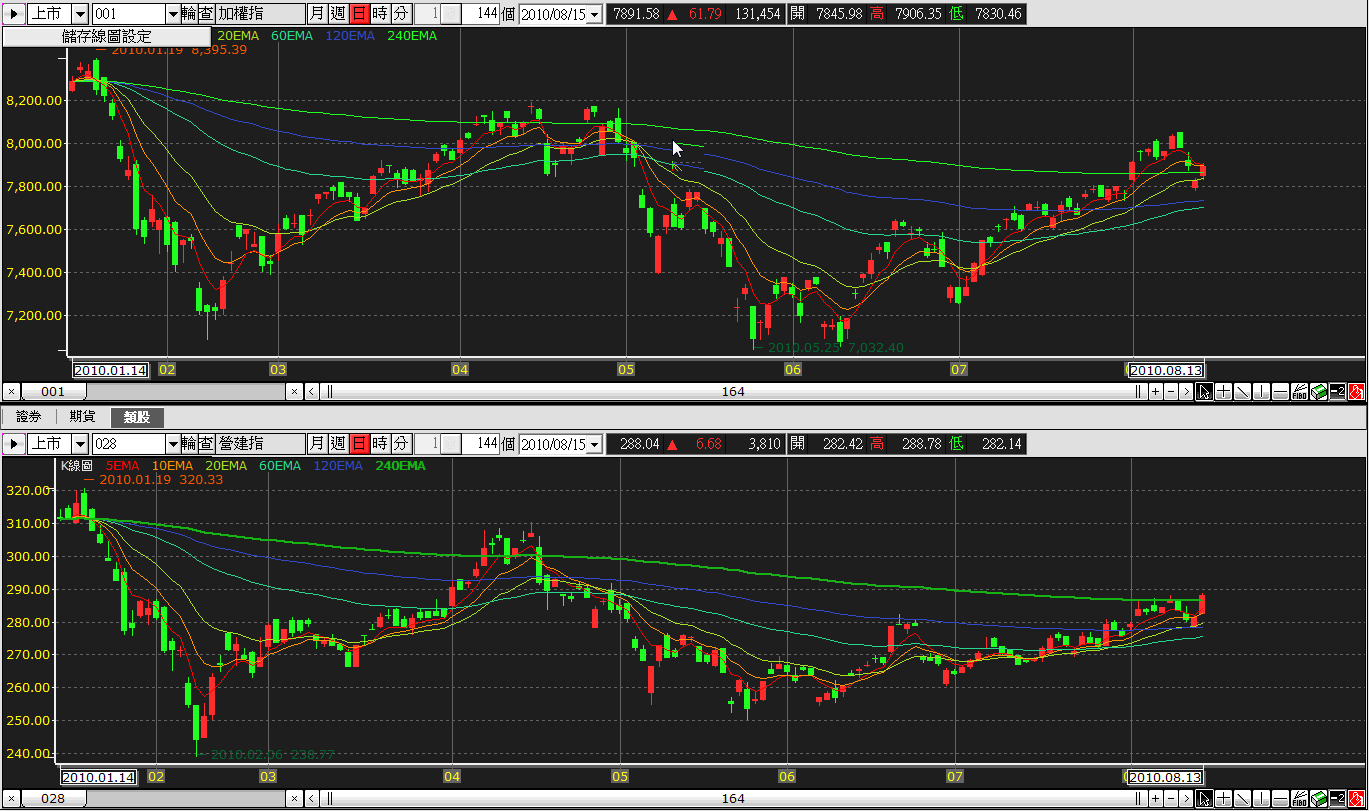Image resolution: width=1370 pixels, height=811 pixels.
Task: Select arrow pointer tool in top chart toolbar
Action: [1204, 391]
